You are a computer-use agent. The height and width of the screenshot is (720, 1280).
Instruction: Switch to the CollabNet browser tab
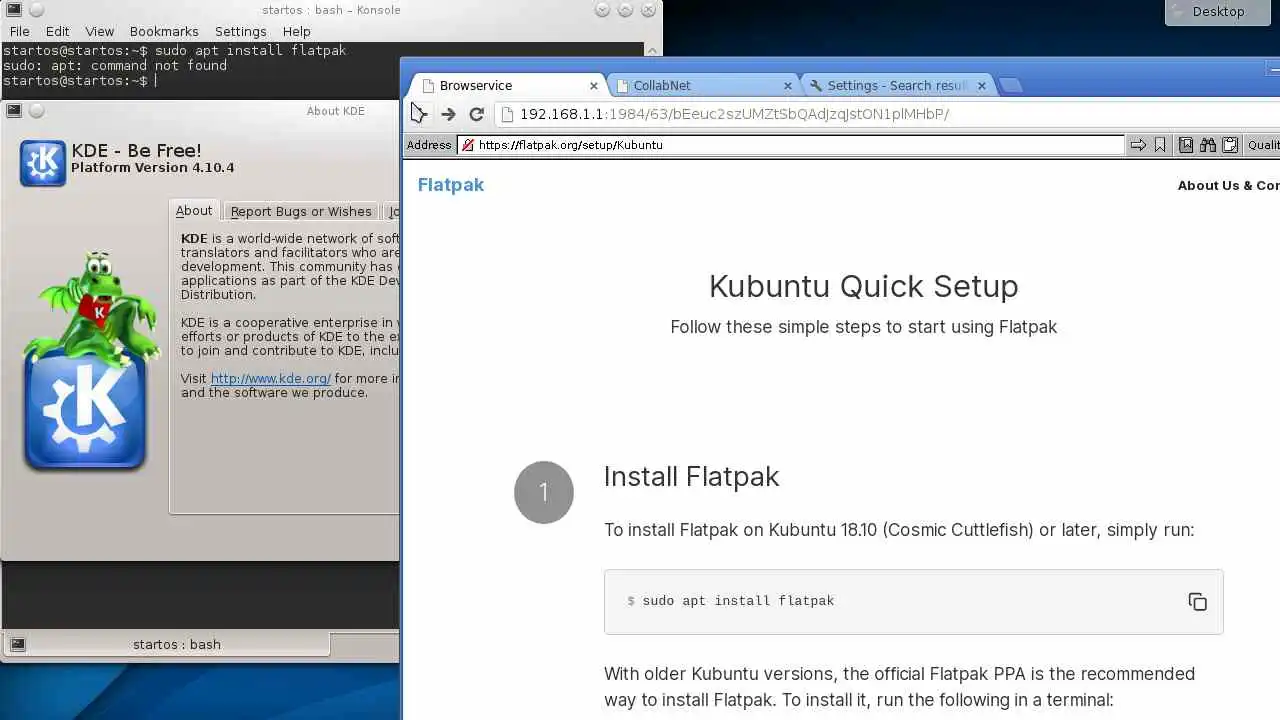pyautogui.click(x=703, y=85)
